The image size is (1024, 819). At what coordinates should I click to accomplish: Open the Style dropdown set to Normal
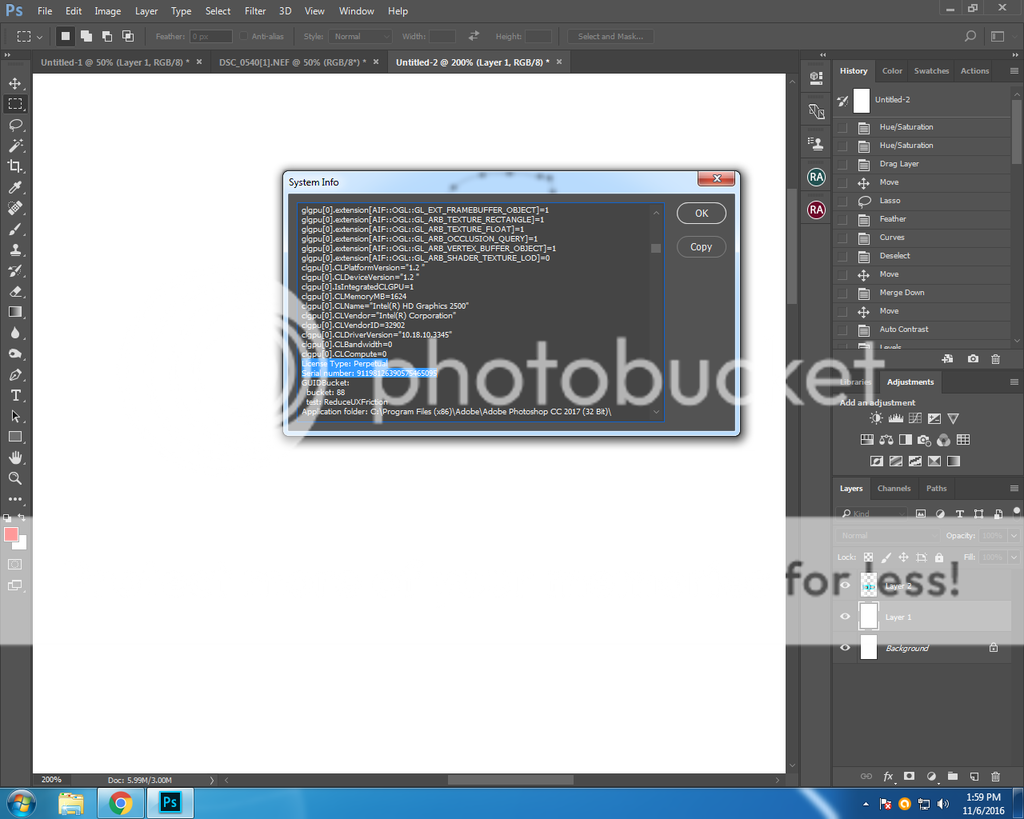click(x=360, y=37)
